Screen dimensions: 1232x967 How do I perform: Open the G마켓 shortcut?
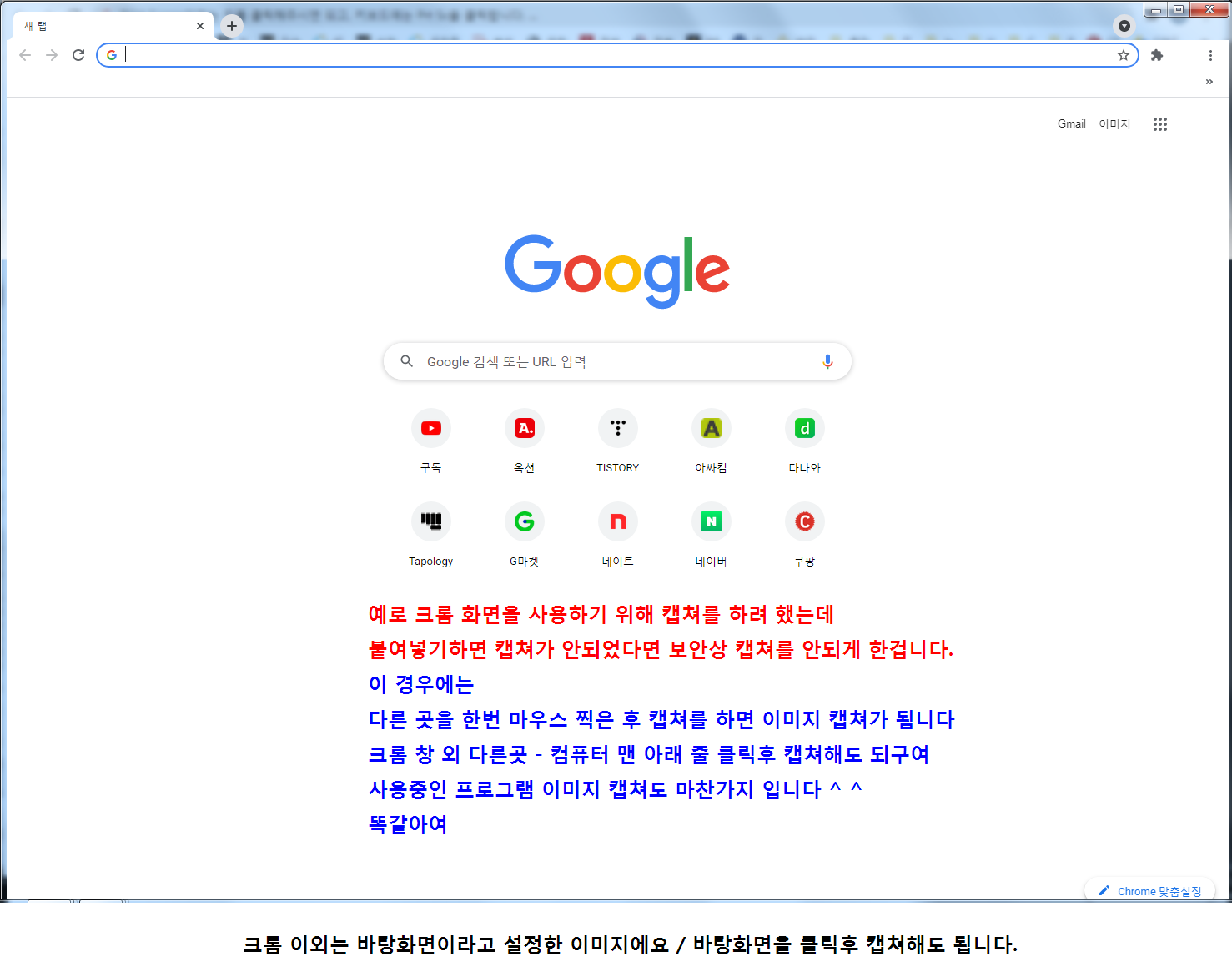click(525, 536)
